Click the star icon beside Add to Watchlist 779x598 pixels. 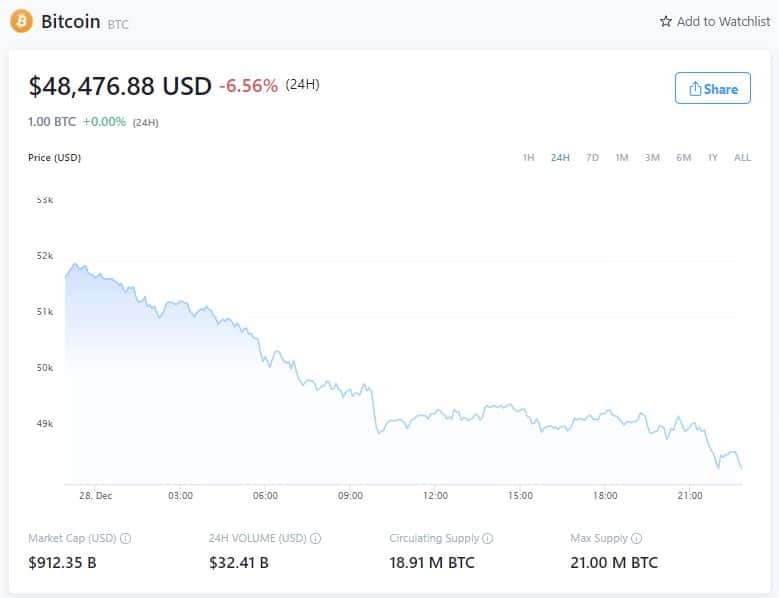[666, 21]
